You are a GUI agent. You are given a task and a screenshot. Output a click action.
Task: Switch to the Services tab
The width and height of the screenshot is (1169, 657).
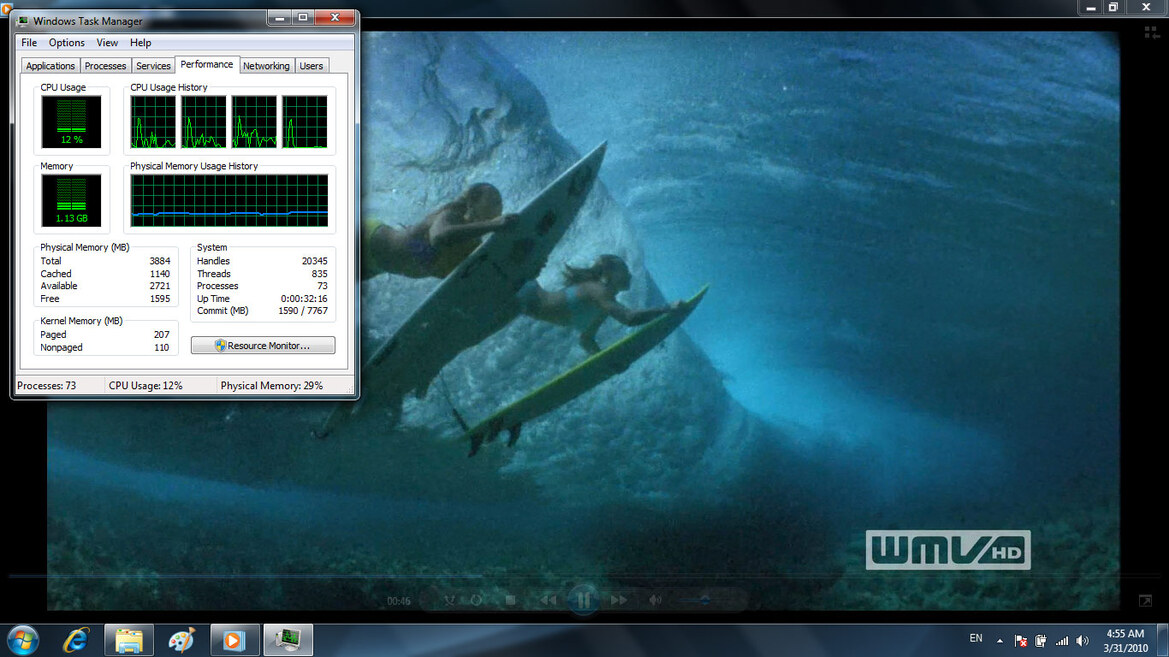pyautogui.click(x=153, y=66)
